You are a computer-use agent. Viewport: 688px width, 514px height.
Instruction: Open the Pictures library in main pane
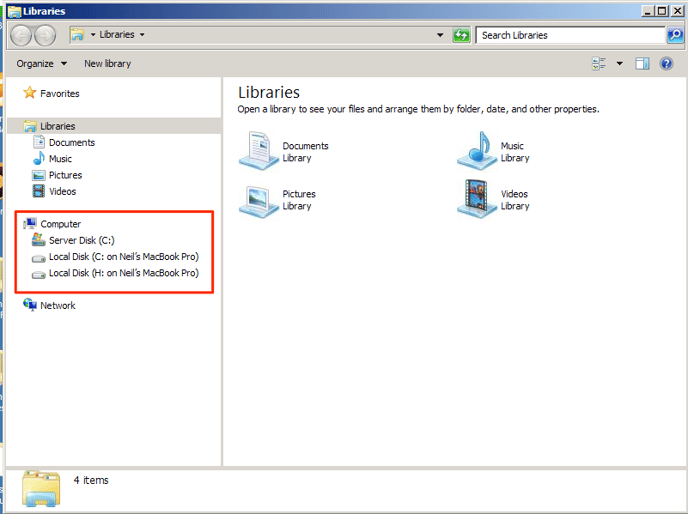point(258,200)
